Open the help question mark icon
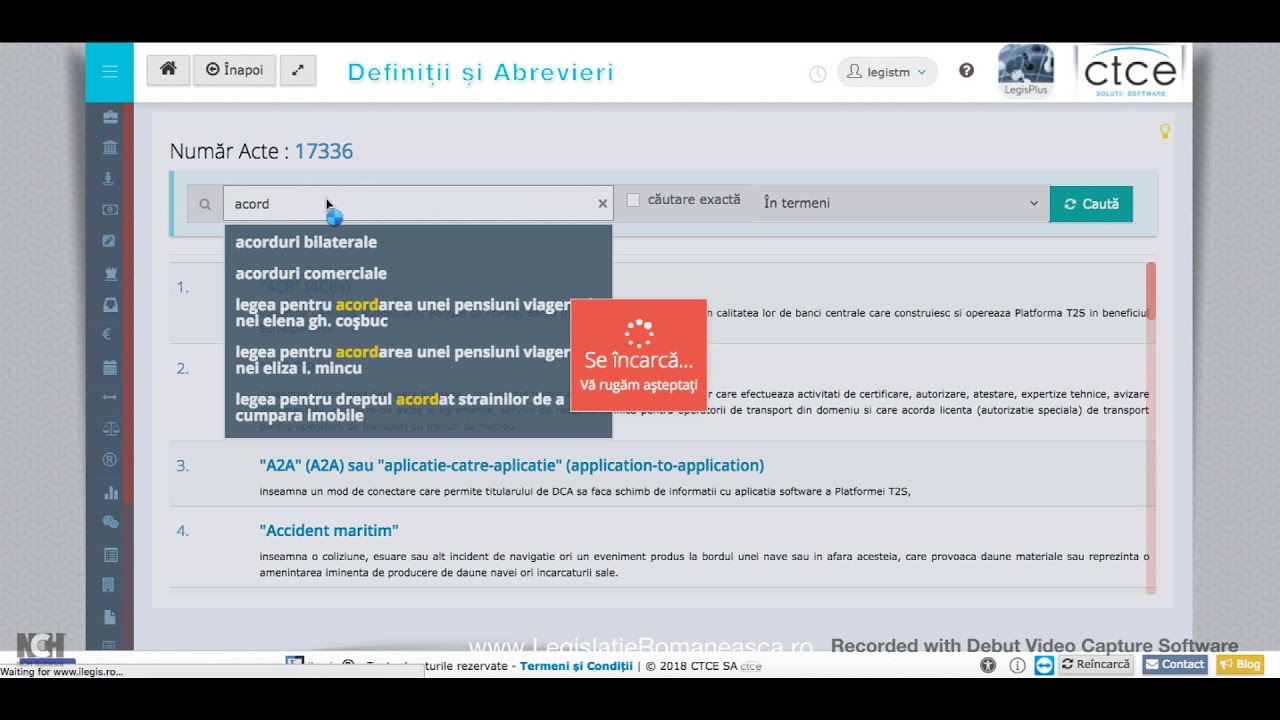 [966, 71]
